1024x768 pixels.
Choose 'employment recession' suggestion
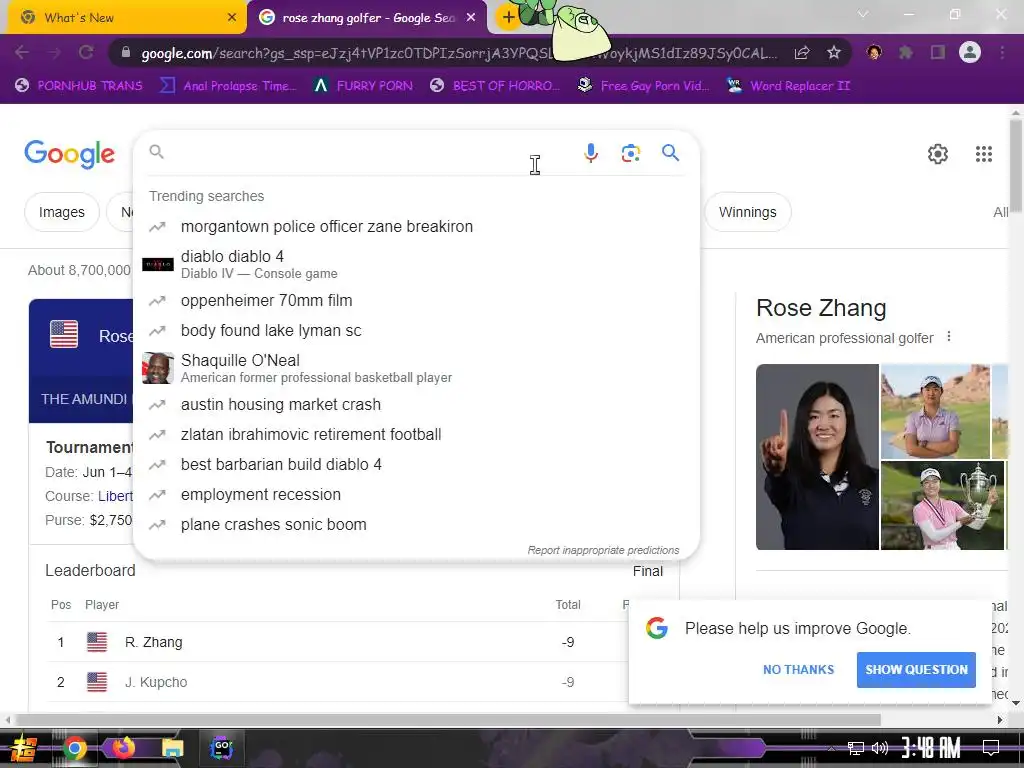coord(416,494)
